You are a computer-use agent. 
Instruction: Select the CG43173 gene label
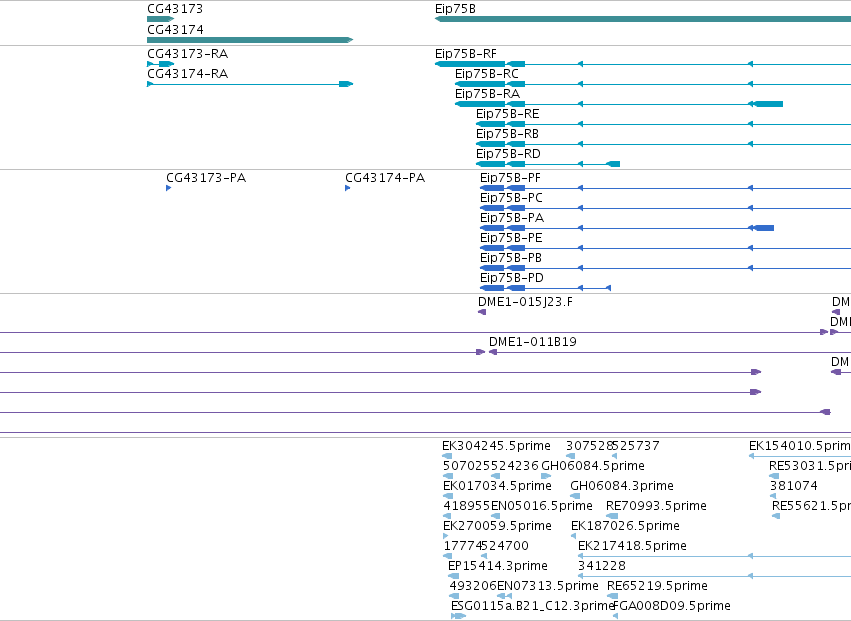point(175,9)
